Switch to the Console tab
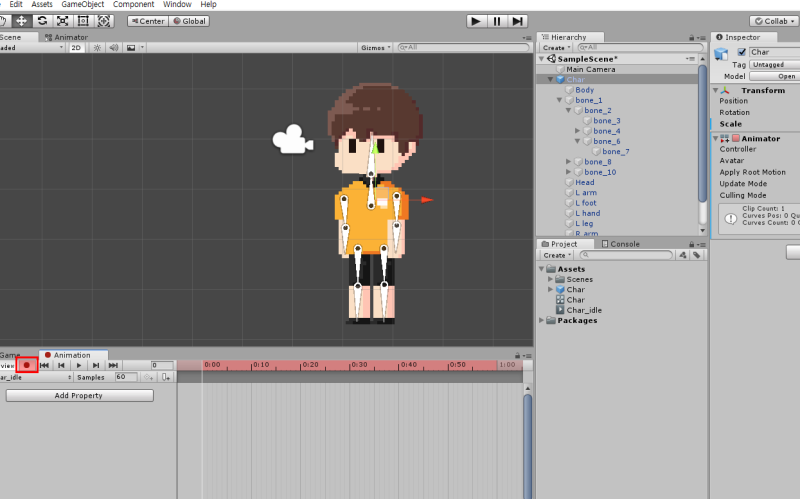800x499 pixels. pos(620,244)
